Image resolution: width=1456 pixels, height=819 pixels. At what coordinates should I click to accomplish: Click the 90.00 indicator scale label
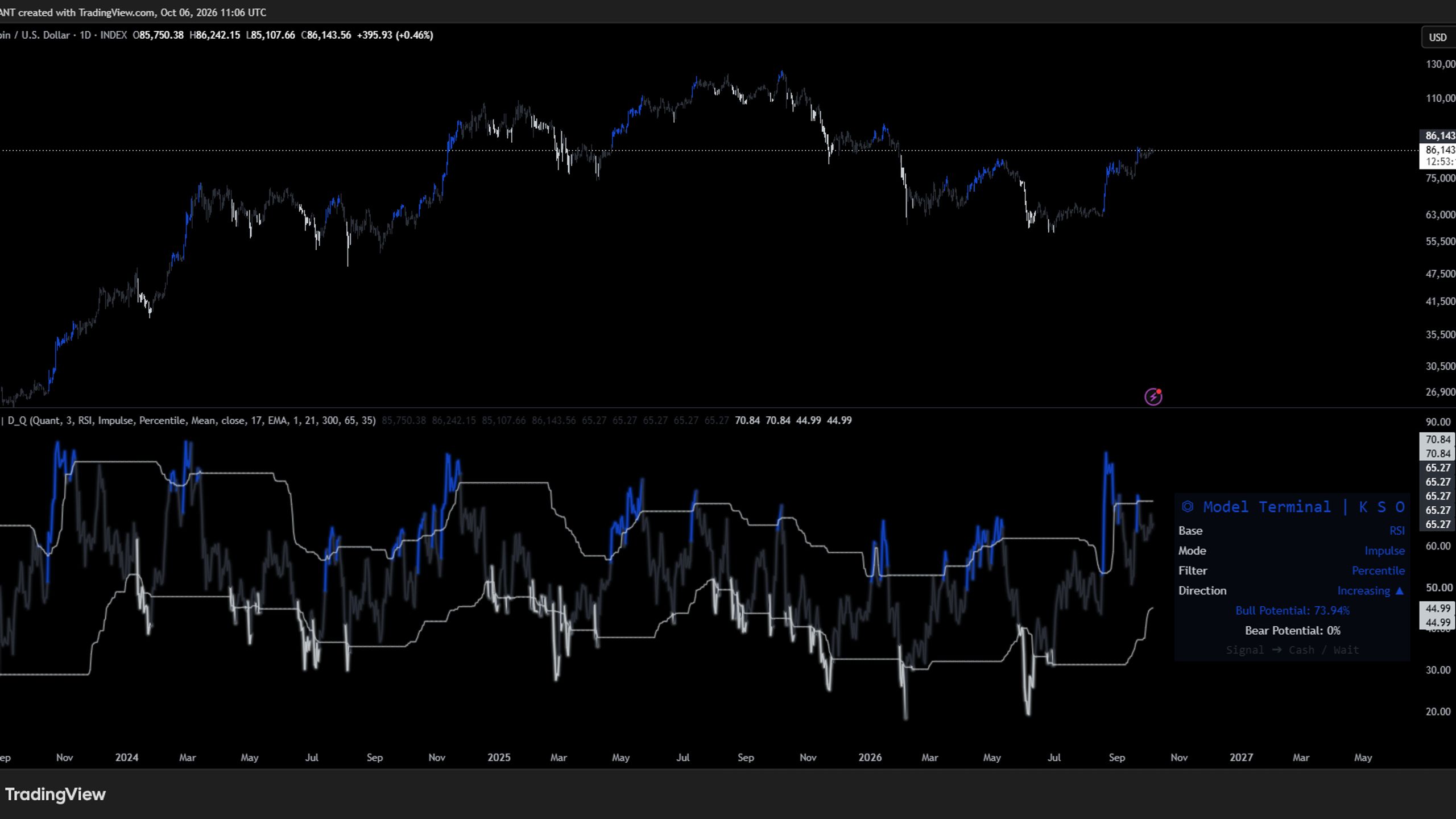[x=1438, y=422]
